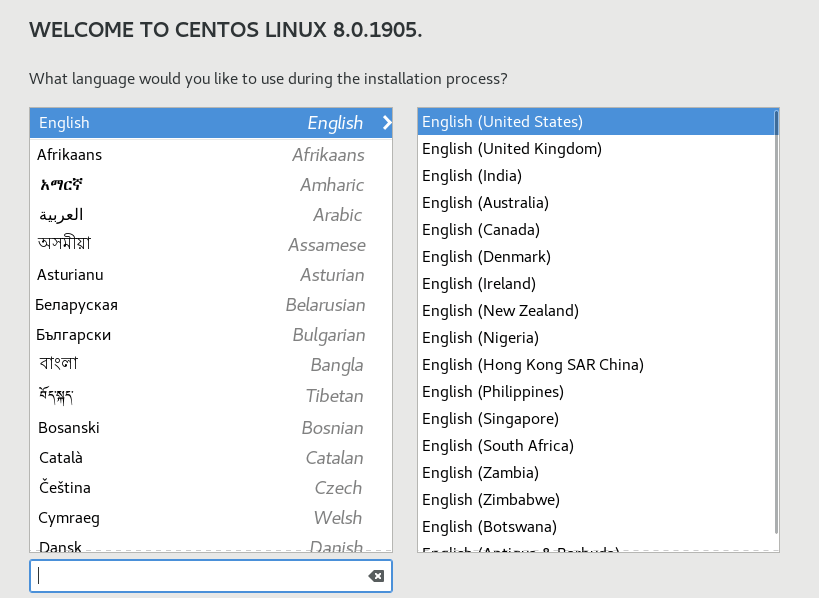Select the Amharic language row
Screen dimensions: 819x598
tap(200, 185)
